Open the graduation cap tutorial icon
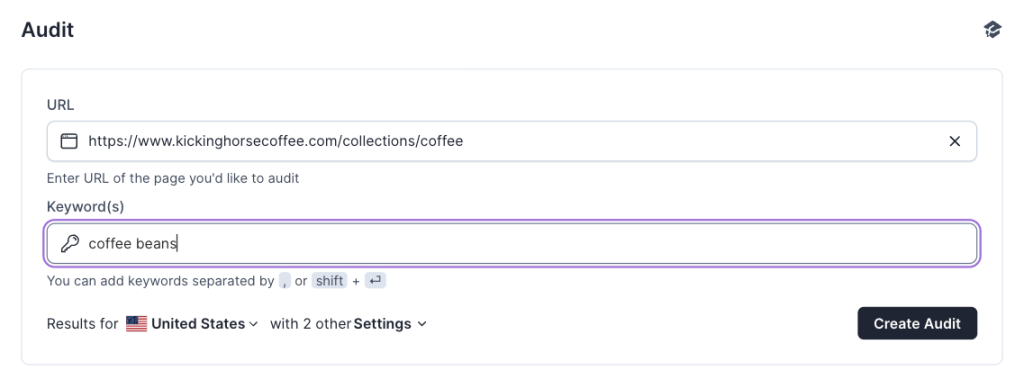 [992, 29]
